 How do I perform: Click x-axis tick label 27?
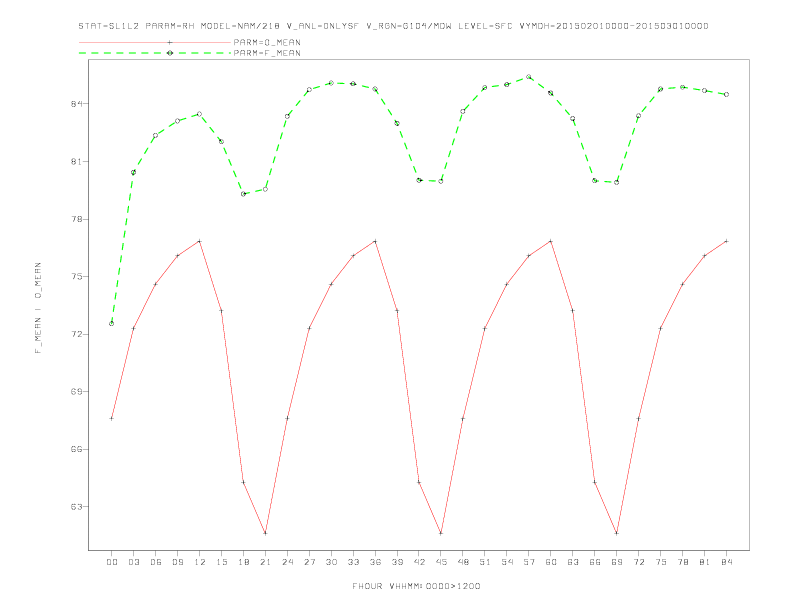click(309, 562)
